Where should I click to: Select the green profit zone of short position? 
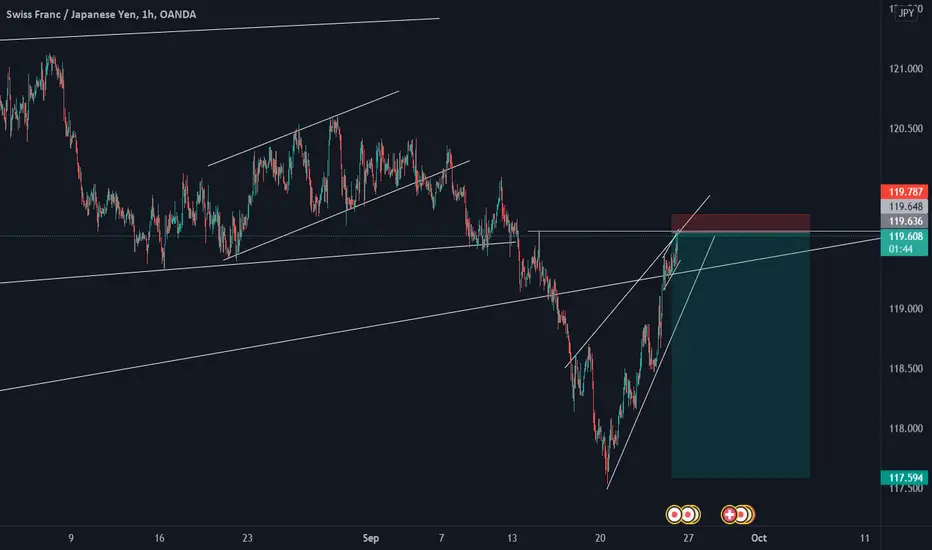(741, 356)
